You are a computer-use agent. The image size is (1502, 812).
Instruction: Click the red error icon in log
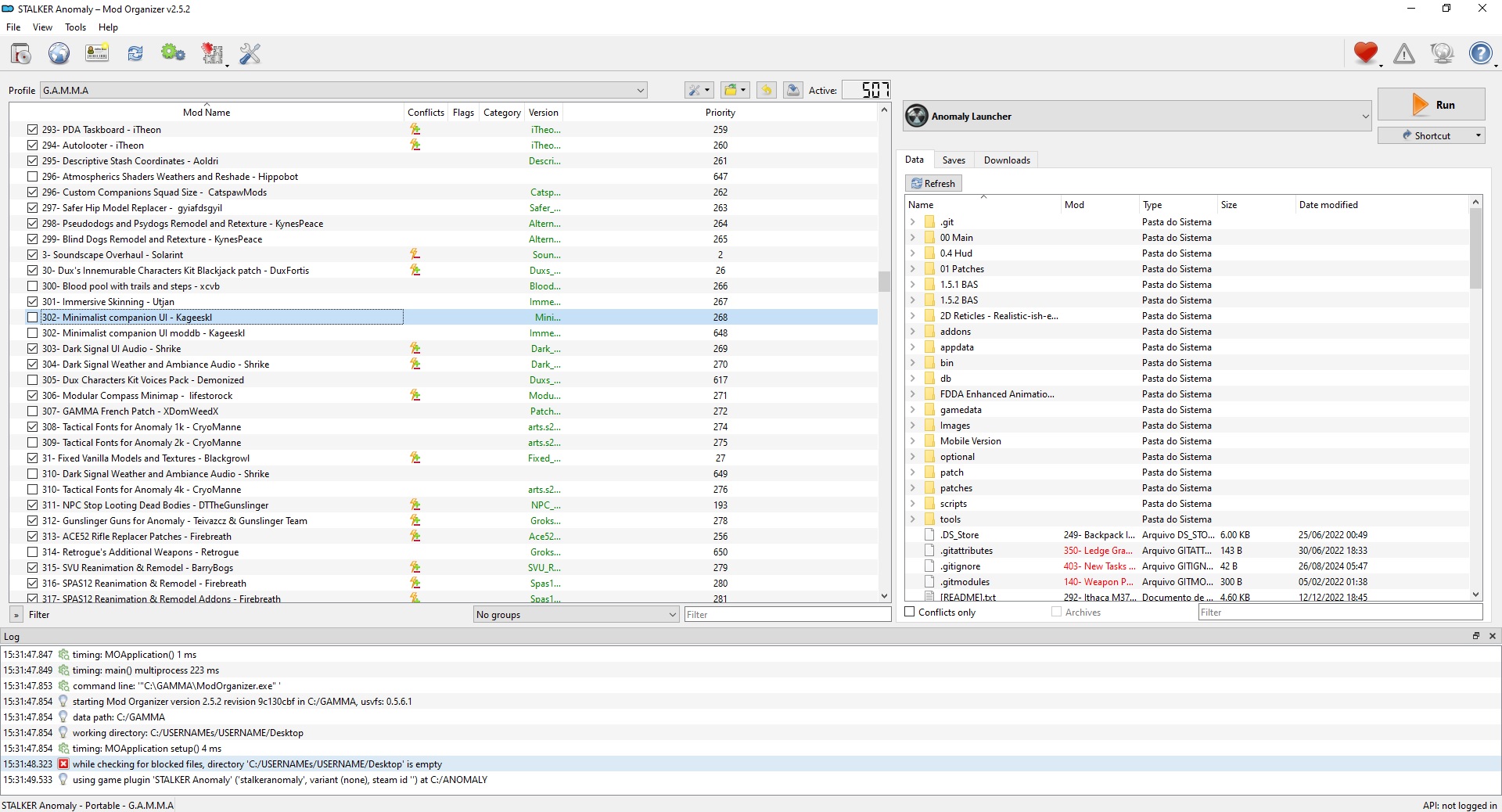[x=63, y=764]
